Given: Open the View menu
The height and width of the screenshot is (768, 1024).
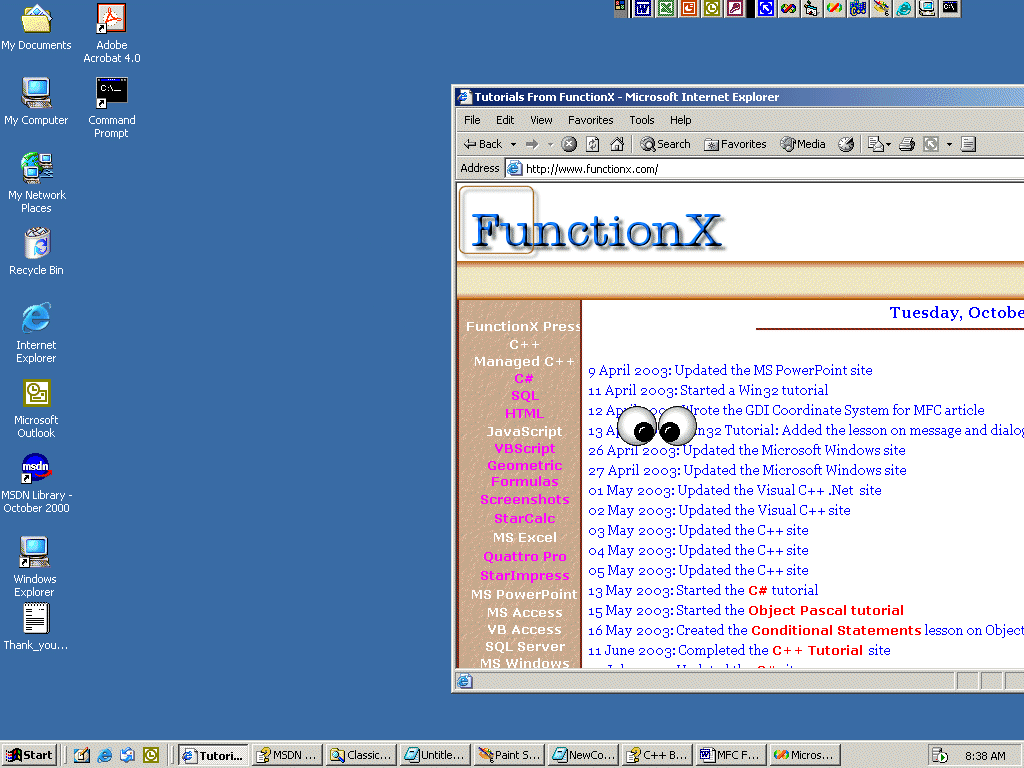Looking at the screenshot, I should [x=541, y=120].
